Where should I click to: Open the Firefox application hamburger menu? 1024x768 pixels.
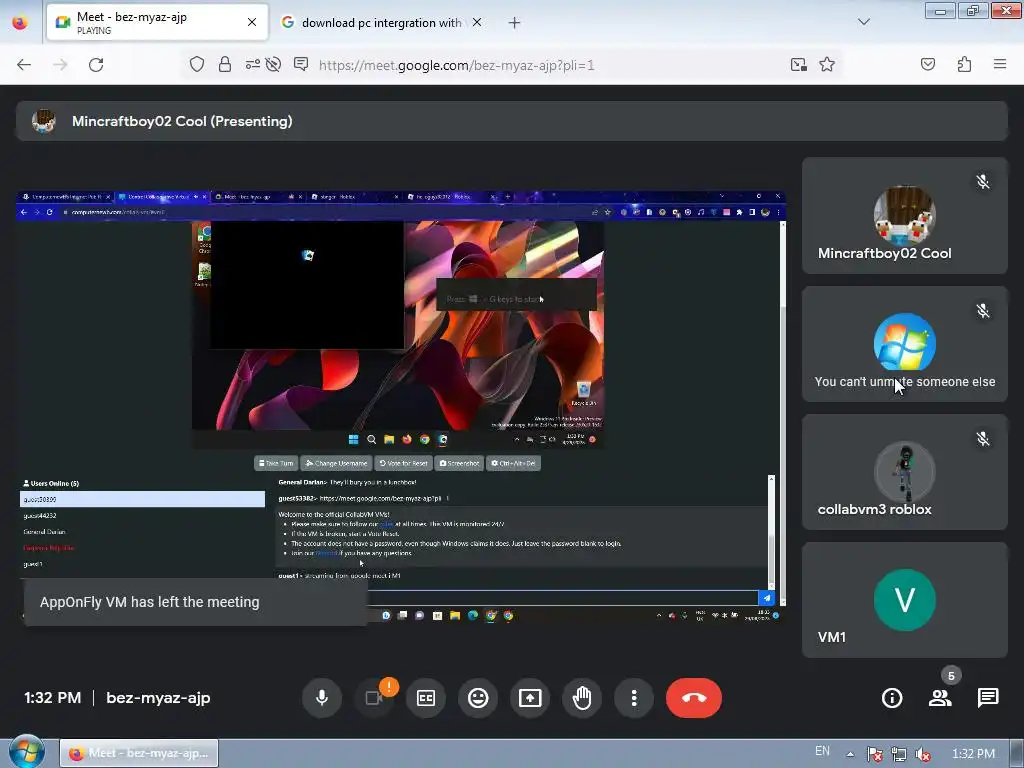click(x=1000, y=64)
